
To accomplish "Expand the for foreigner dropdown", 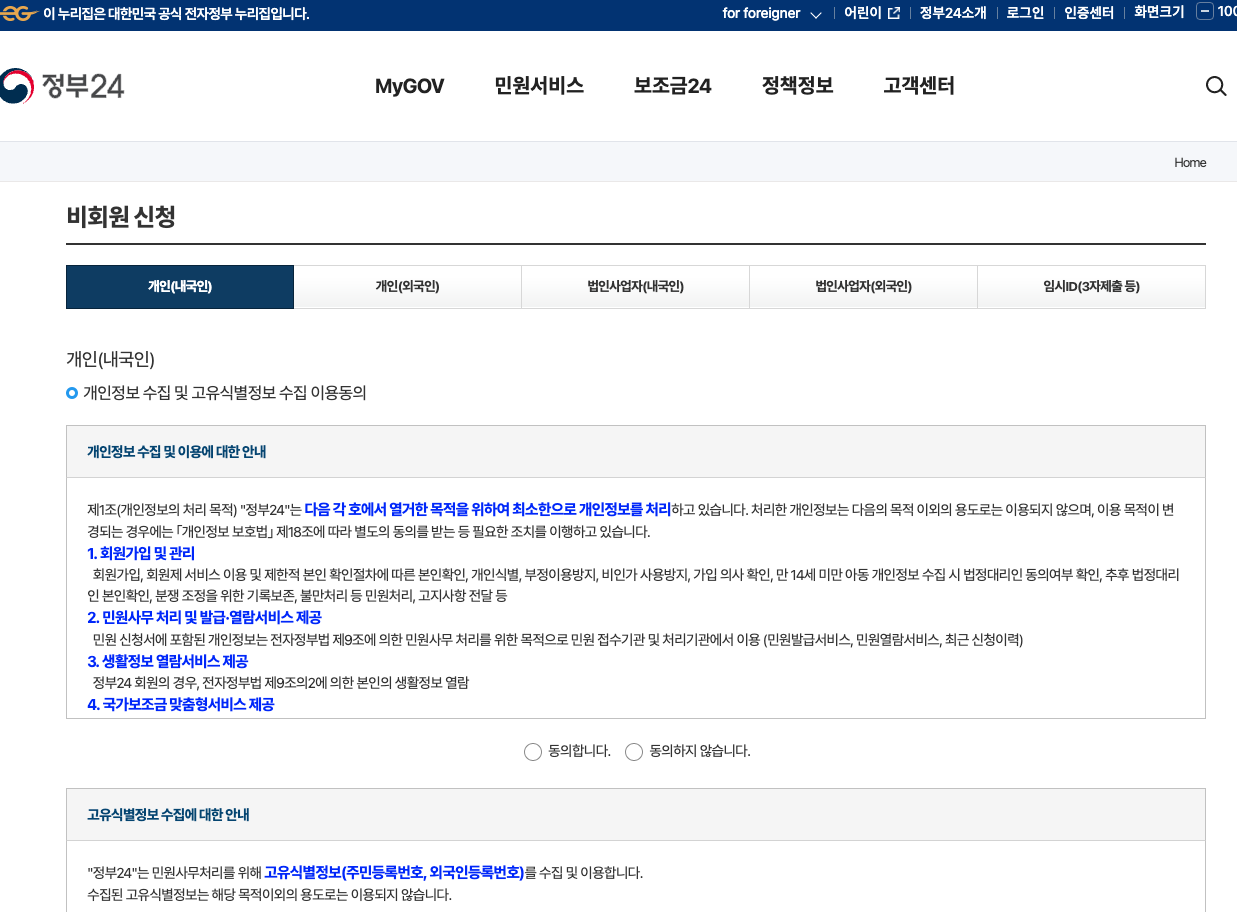I will 771,13.
